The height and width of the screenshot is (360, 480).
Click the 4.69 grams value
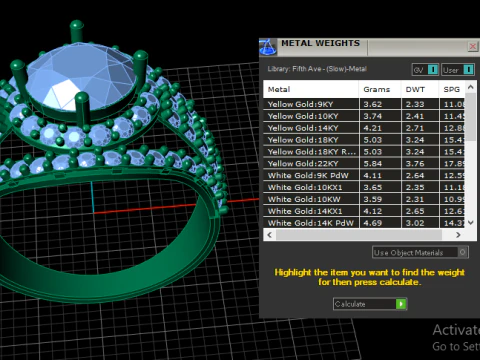(x=373, y=223)
